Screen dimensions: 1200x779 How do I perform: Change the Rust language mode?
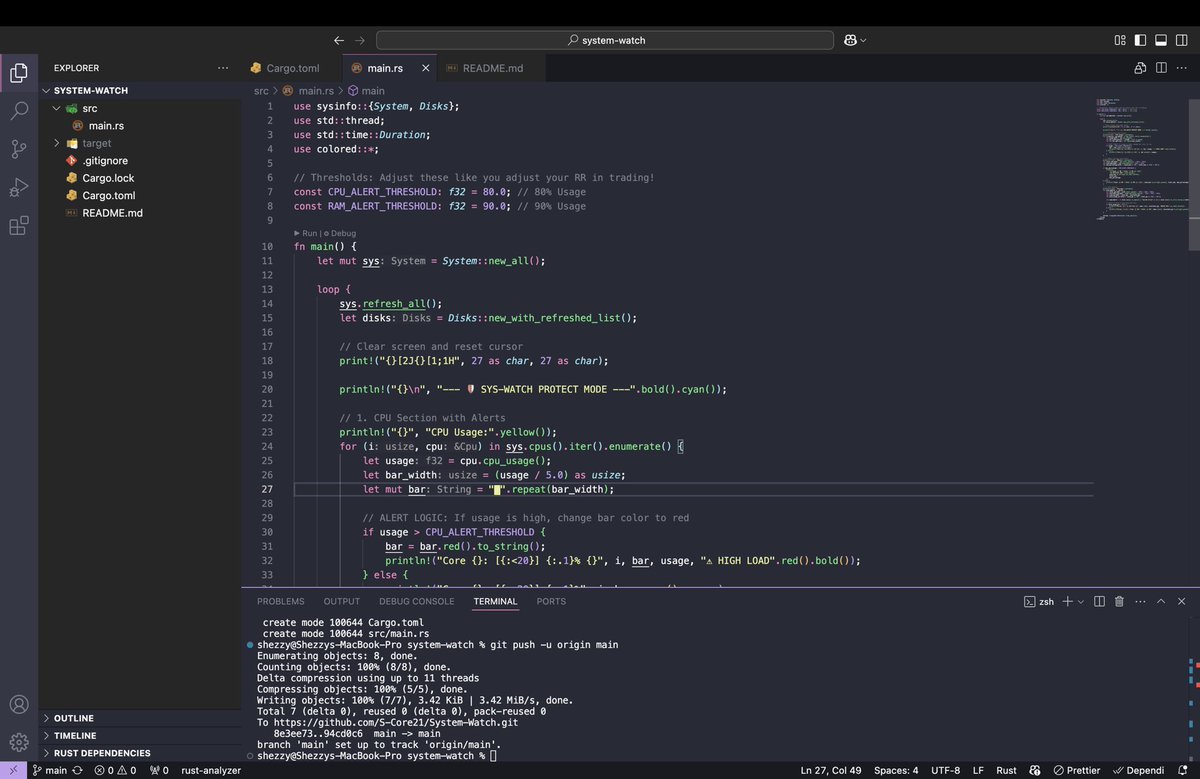[x=1006, y=770]
